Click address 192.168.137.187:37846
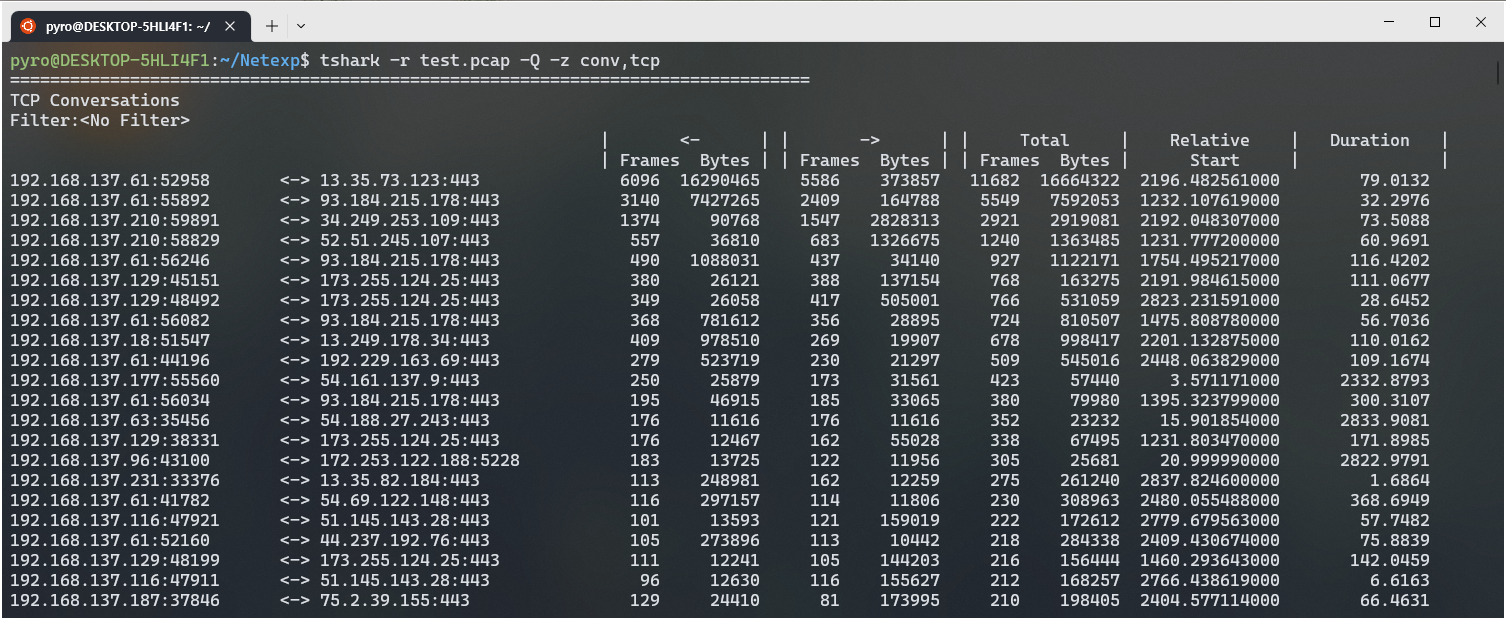Screen dimensions: 1506x620 pos(115,600)
